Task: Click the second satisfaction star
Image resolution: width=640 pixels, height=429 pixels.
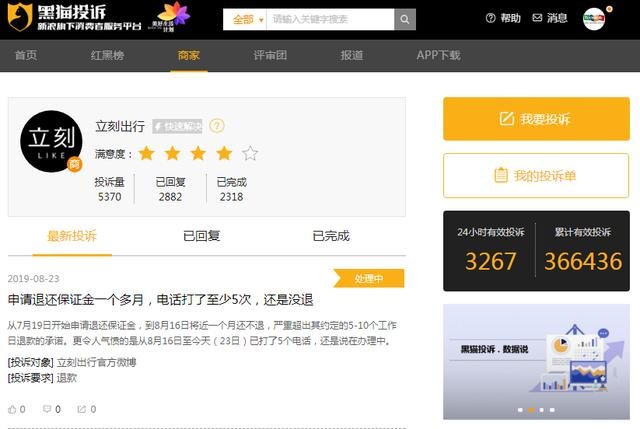Action: pos(173,153)
